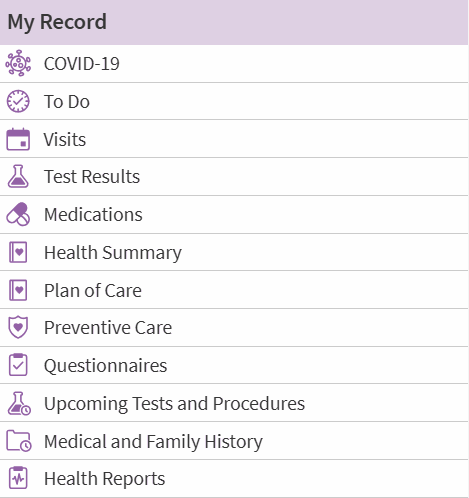Viewport: 469px width, 498px height.
Task: Click the Upcoming Tests flask clock icon
Action: point(19,403)
